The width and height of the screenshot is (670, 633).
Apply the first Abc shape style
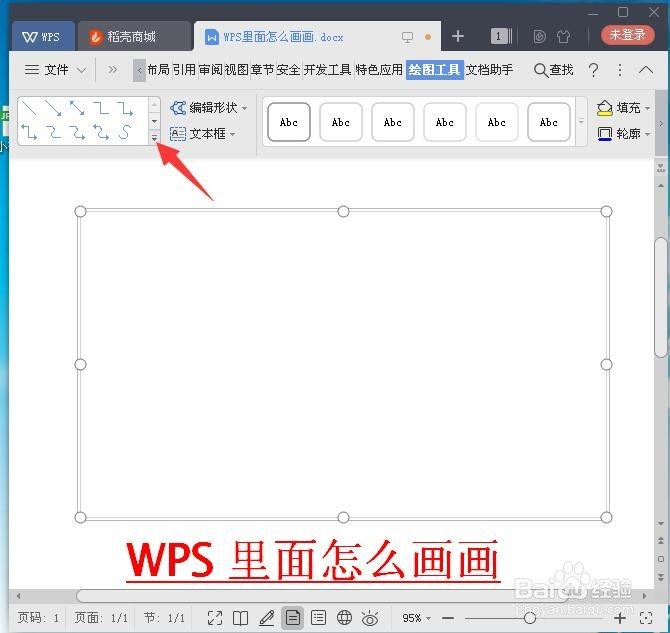(289, 122)
